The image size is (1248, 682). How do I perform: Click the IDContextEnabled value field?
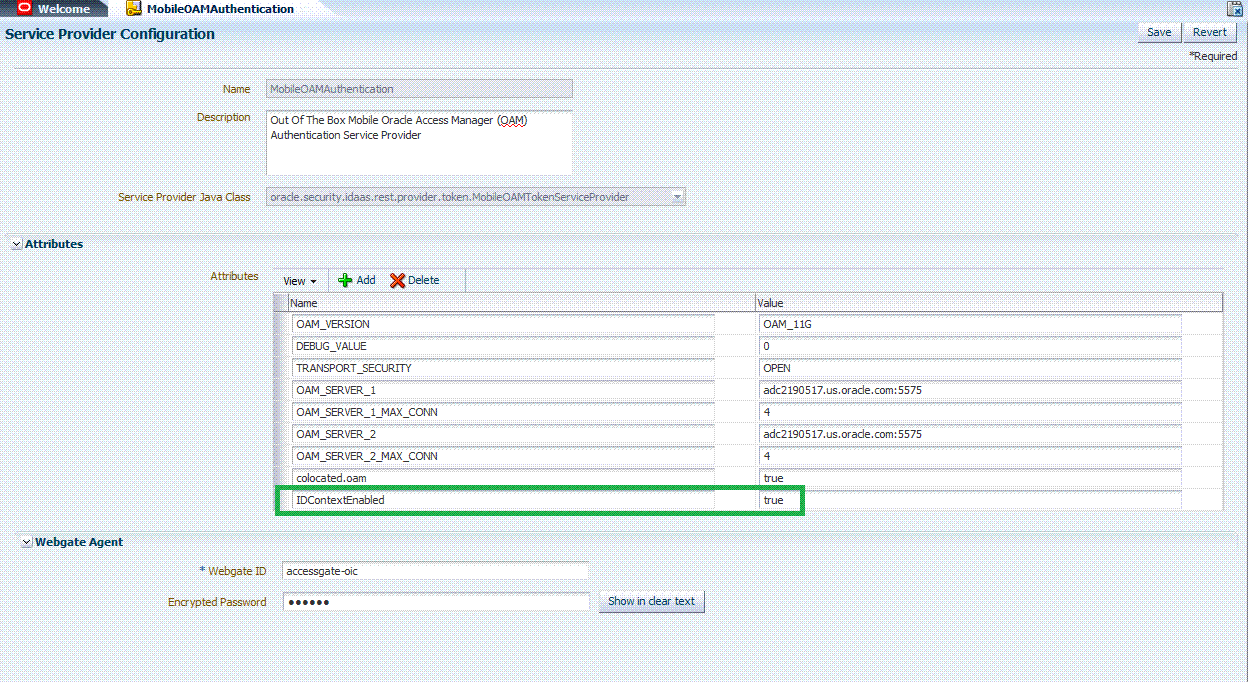click(x=970, y=500)
